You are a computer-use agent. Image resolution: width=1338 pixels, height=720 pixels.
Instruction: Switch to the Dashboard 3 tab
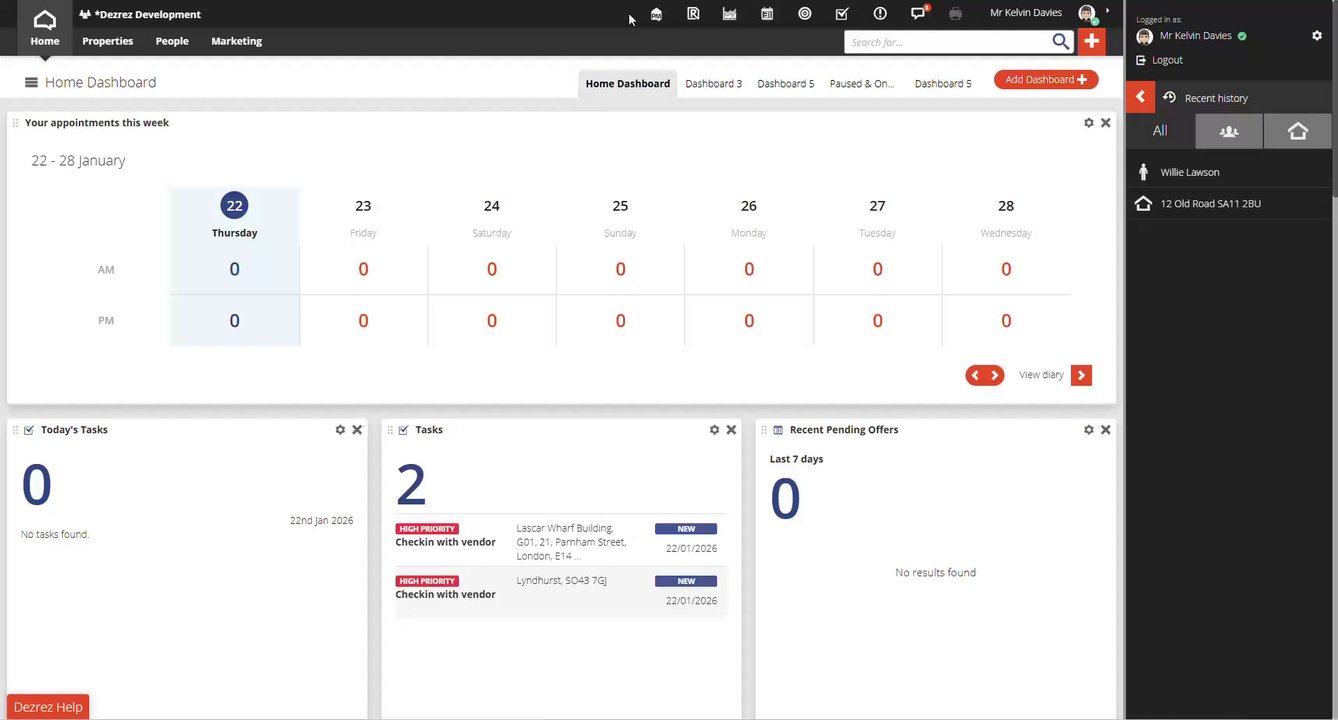pyautogui.click(x=714, y=83)
